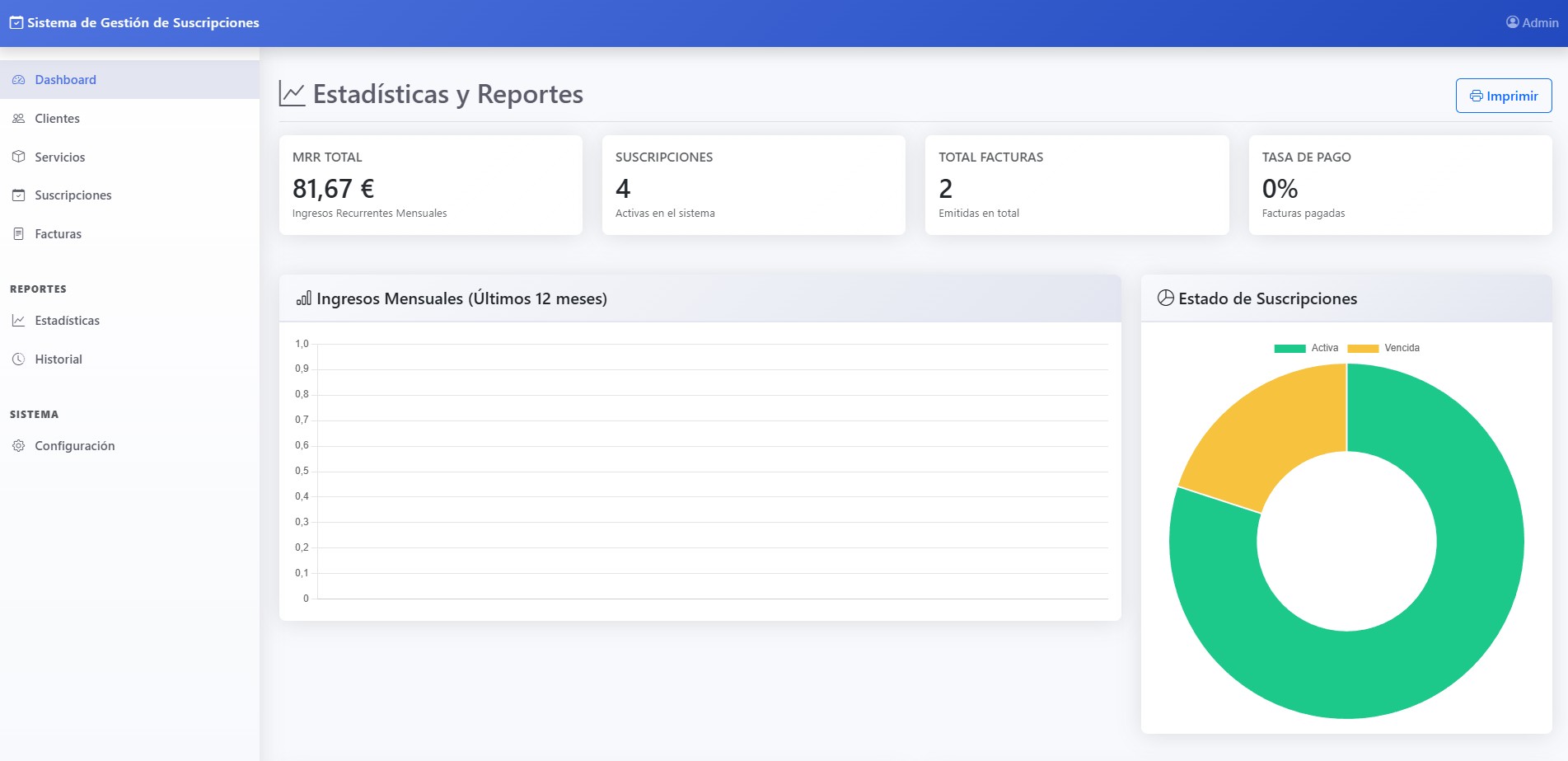
Task: Click the bar chart icon on Ingresos Mensuales header
Action: click(x=303, y=299)
